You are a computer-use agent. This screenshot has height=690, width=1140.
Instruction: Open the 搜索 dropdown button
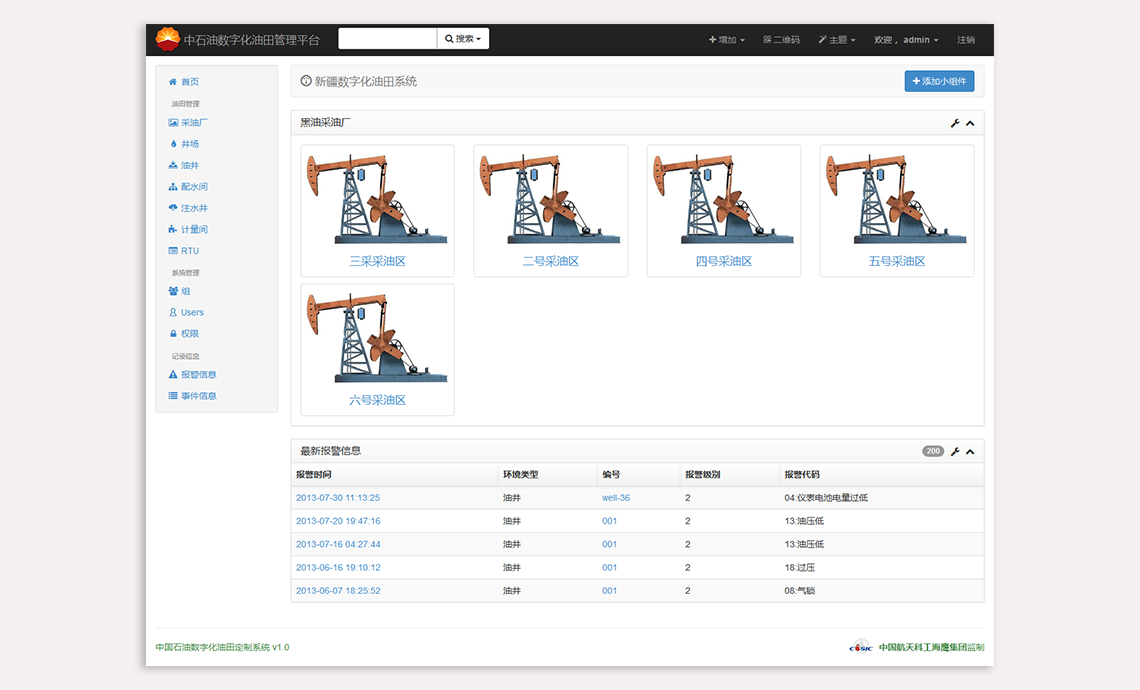coord(463,39)
